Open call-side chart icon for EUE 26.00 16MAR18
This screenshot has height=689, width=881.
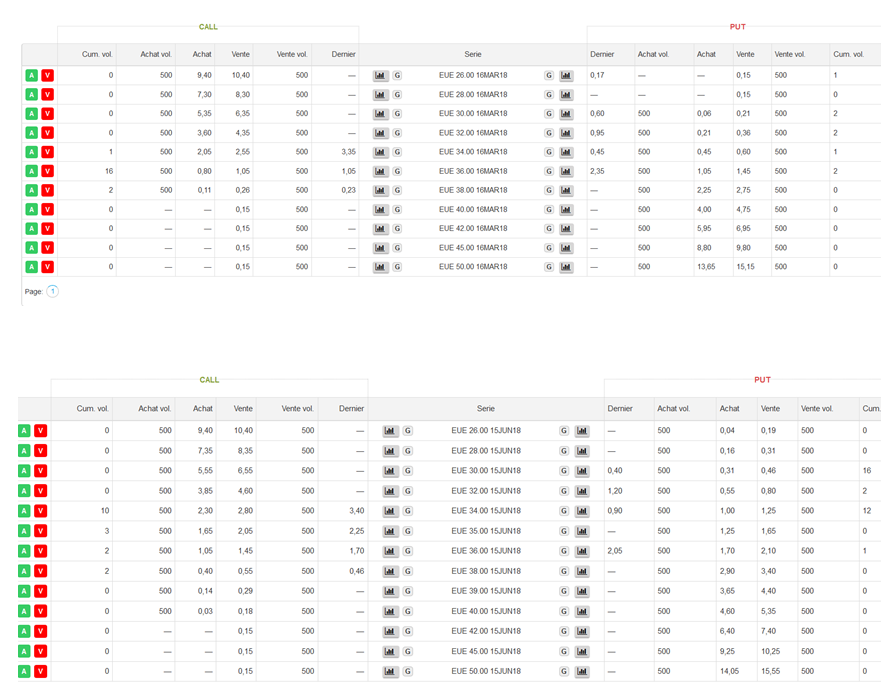click(380, 75)
